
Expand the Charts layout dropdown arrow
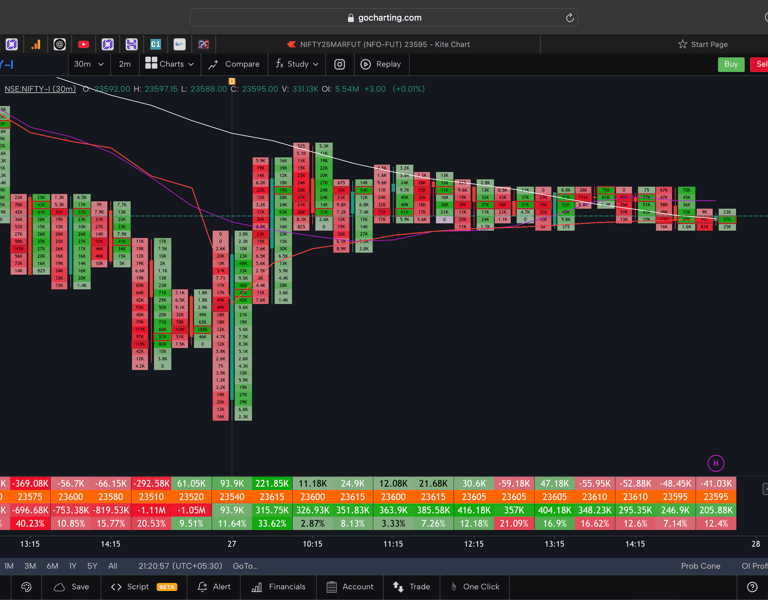click(x=191, y=64)
